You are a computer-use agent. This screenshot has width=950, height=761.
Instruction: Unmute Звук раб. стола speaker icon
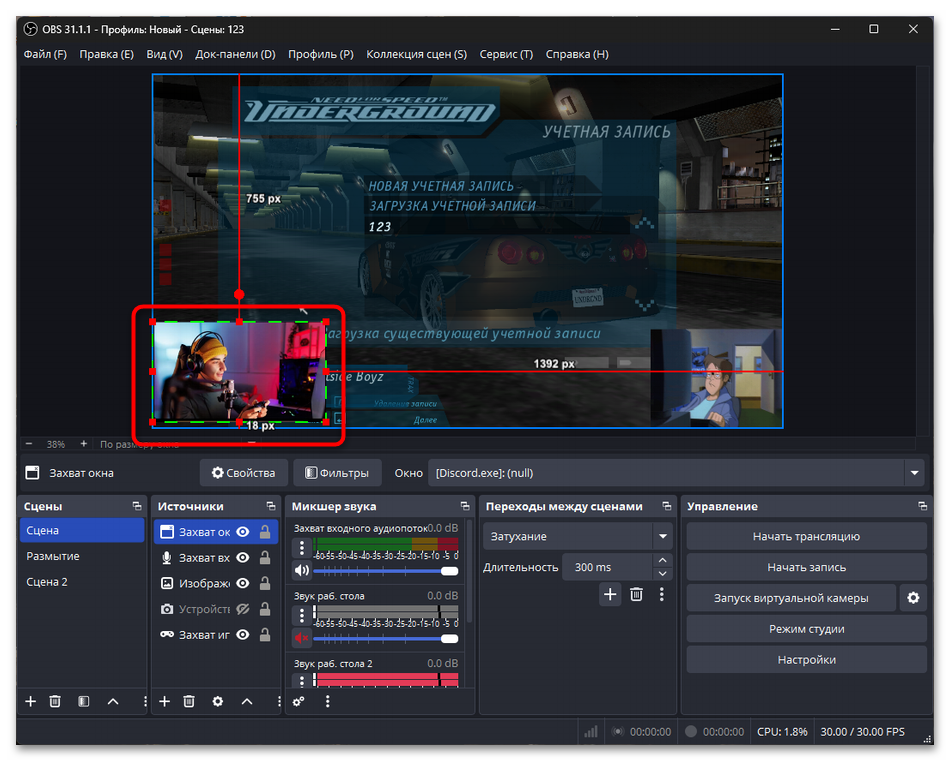point(301,637)
